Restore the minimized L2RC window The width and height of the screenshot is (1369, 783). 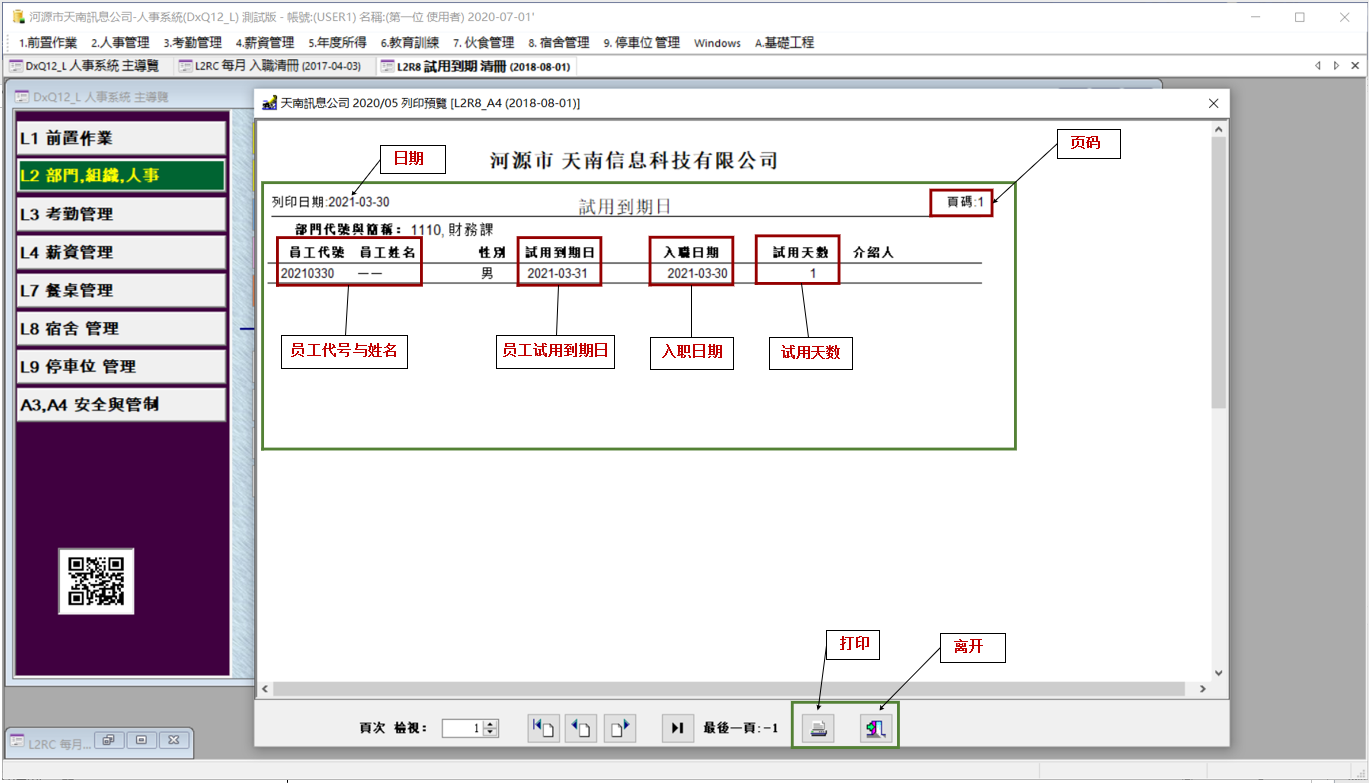[108, 741]
